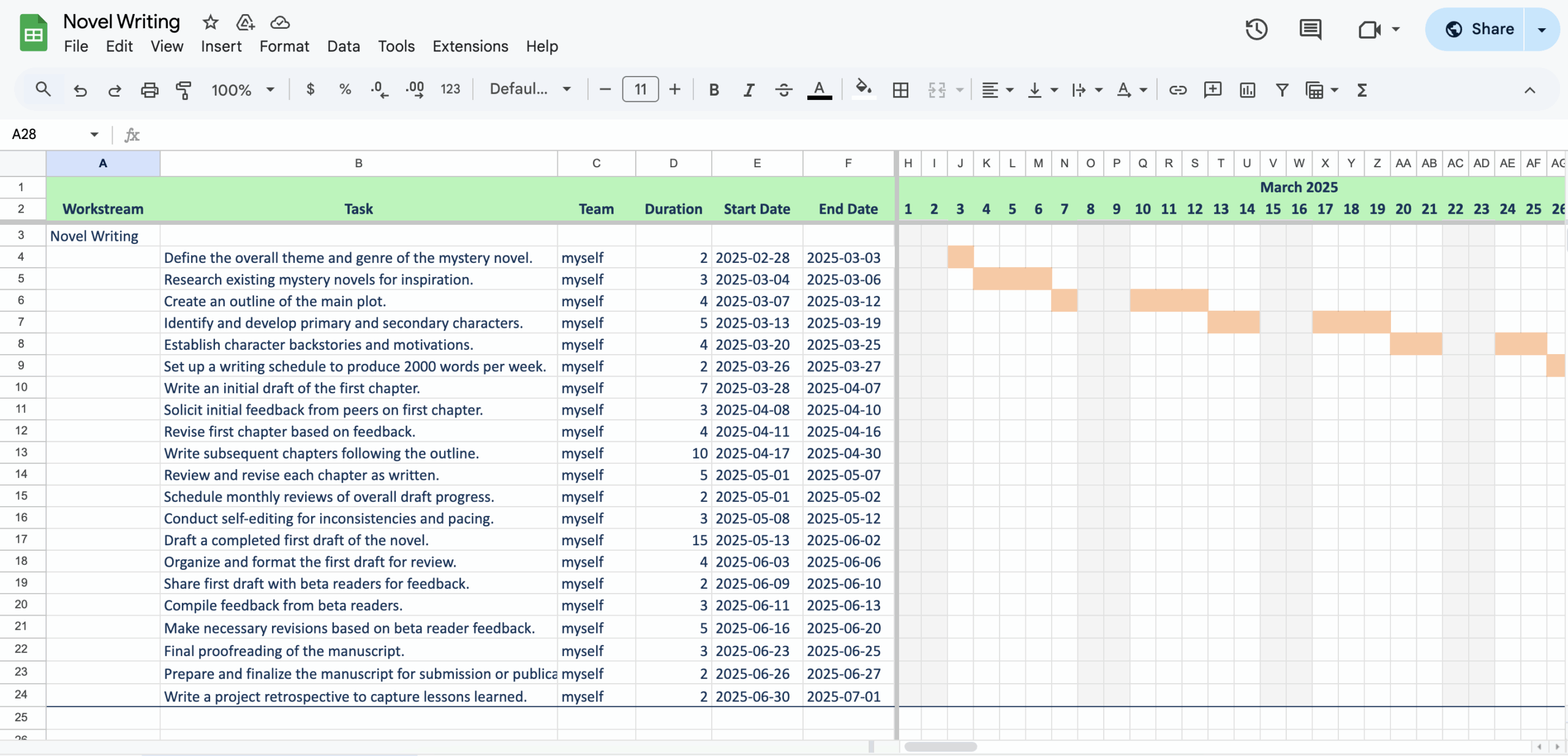Viewport: 1568px width, 756px height.
Task: Insert a link into the cell
Action: (1177, 90)
